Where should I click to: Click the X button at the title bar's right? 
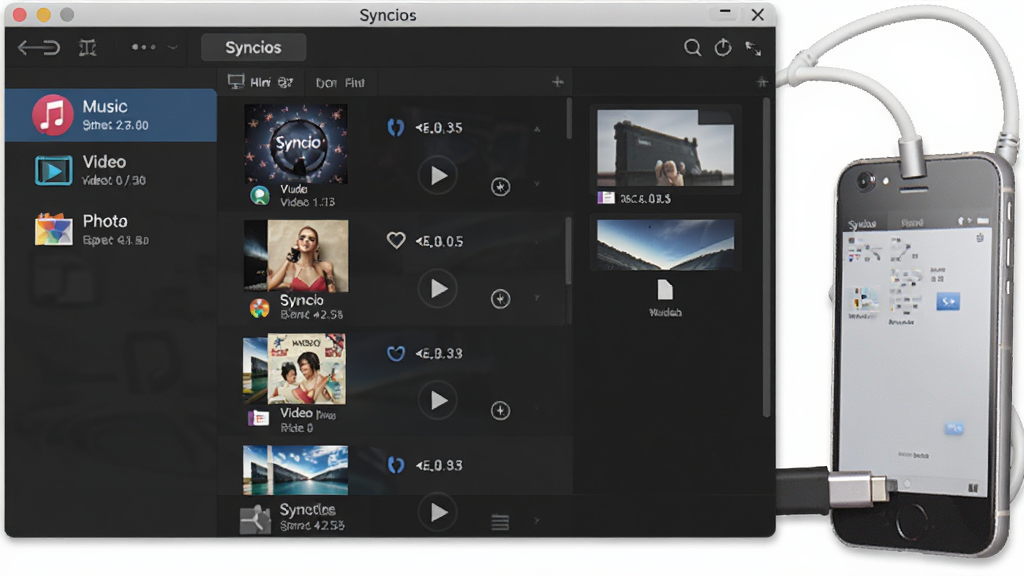pyautogui.click(x=758, y=14)
